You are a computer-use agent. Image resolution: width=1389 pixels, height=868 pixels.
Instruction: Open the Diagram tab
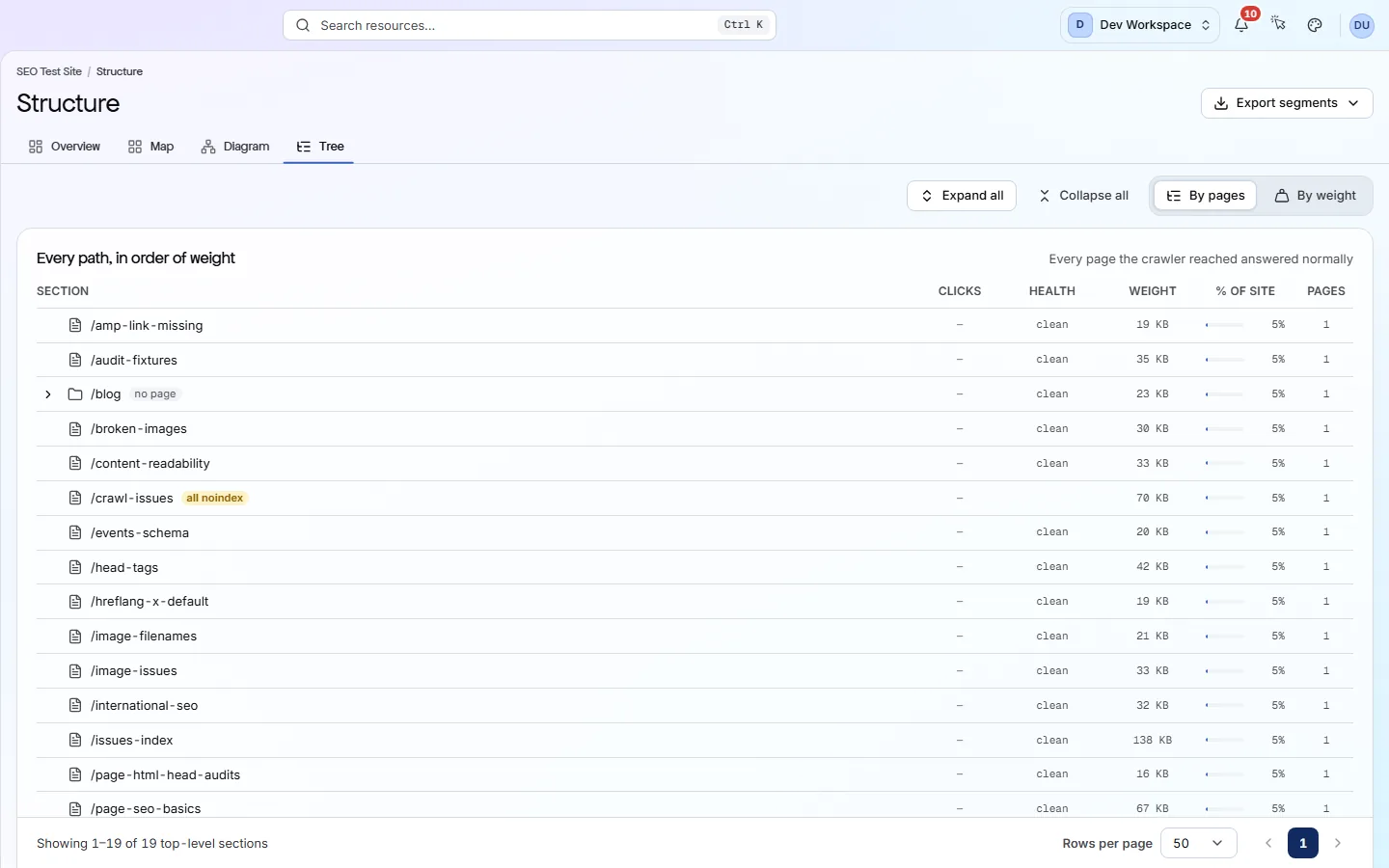point(235,147)
